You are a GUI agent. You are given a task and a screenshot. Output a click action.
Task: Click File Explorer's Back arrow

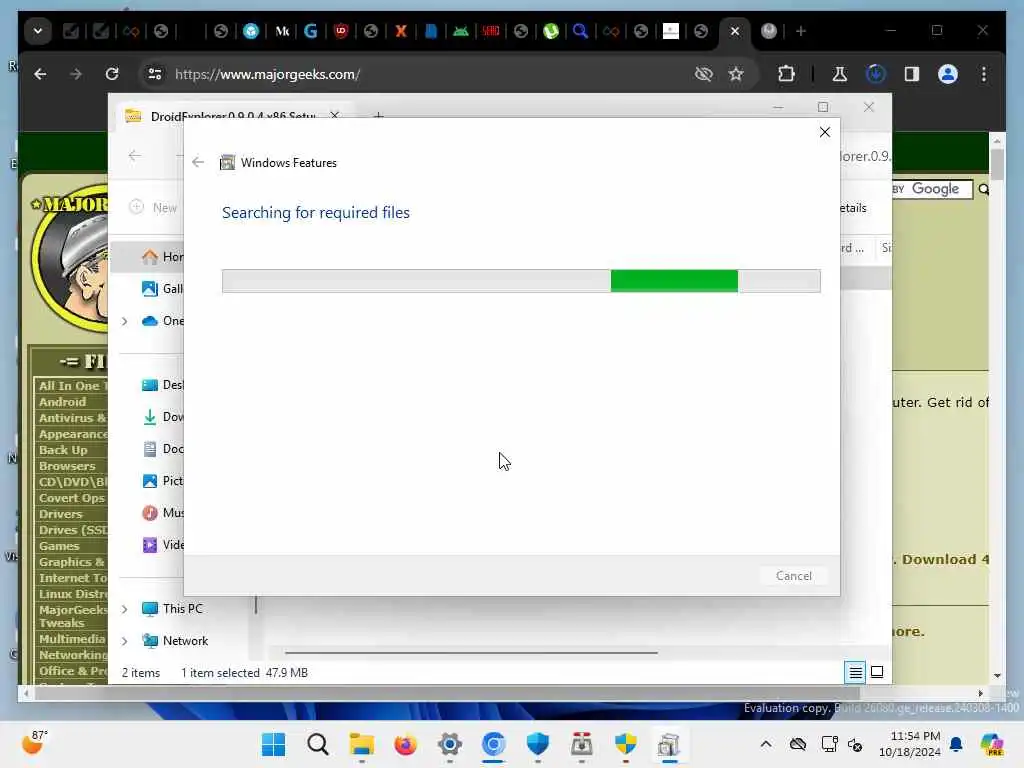[135, 155]
